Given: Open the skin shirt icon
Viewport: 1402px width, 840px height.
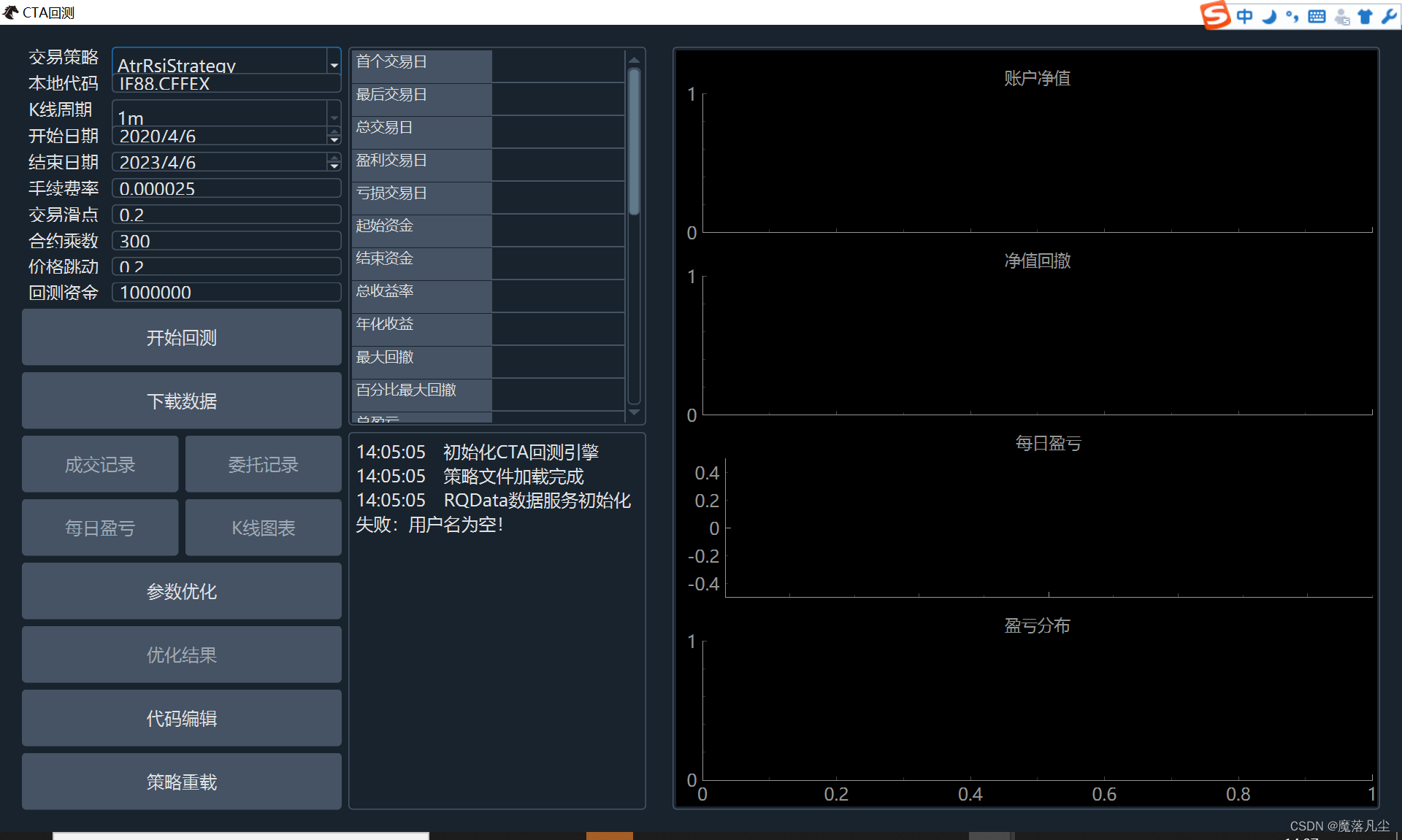Looking at the screenshot, I should coord(1365,16).
